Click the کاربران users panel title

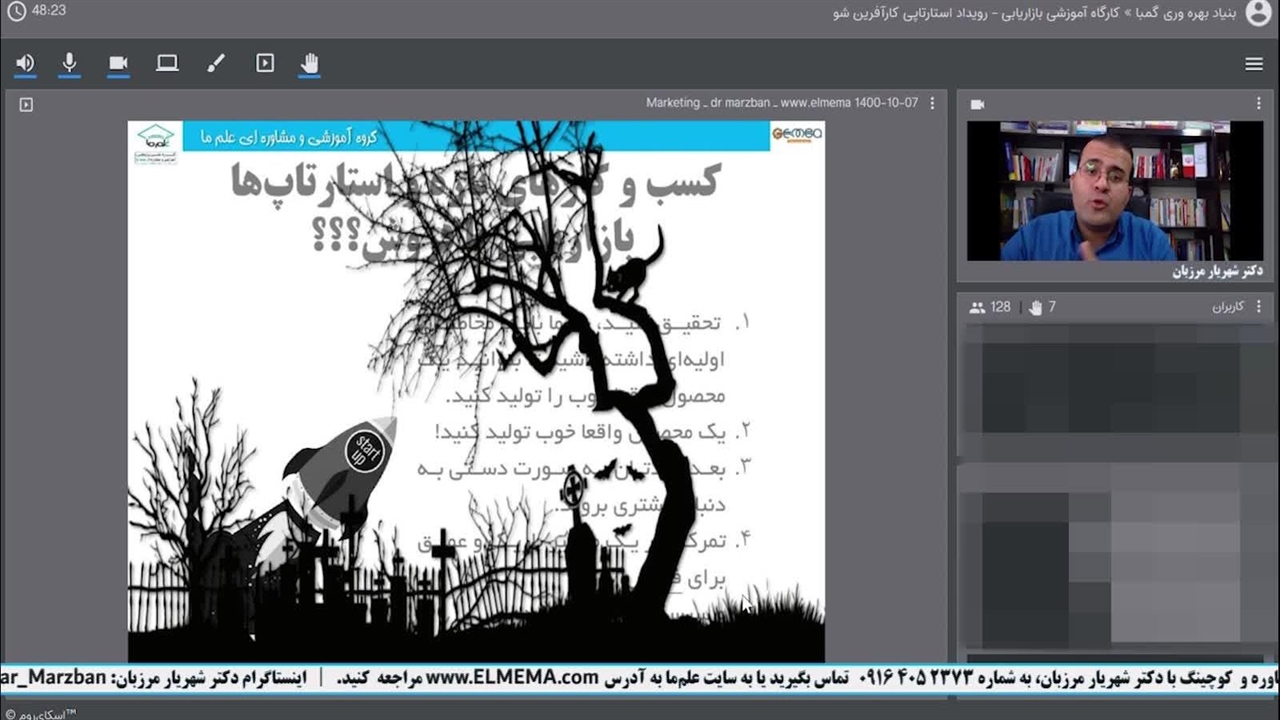(x=1227, y=307)
